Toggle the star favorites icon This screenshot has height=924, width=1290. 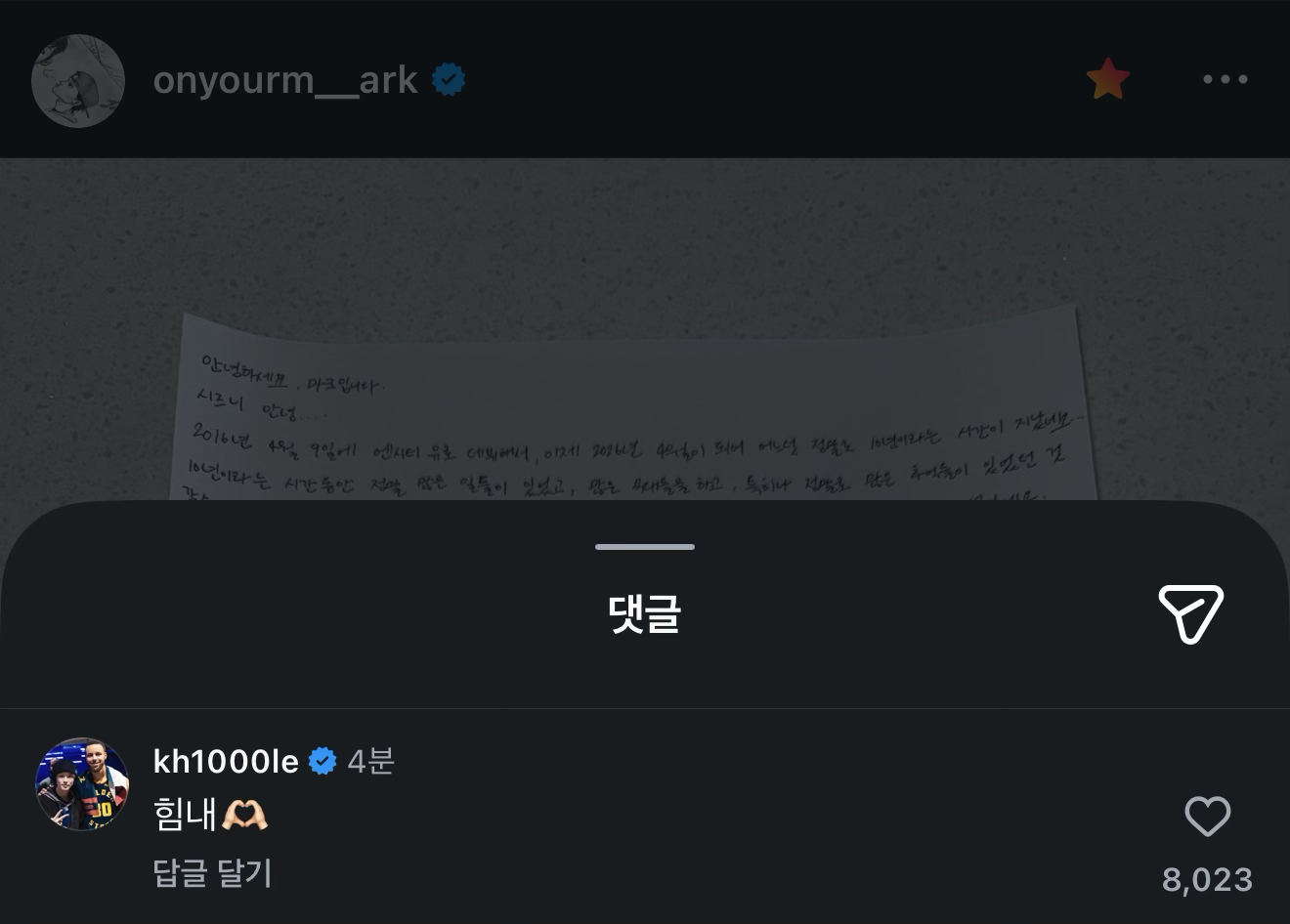1108,79
